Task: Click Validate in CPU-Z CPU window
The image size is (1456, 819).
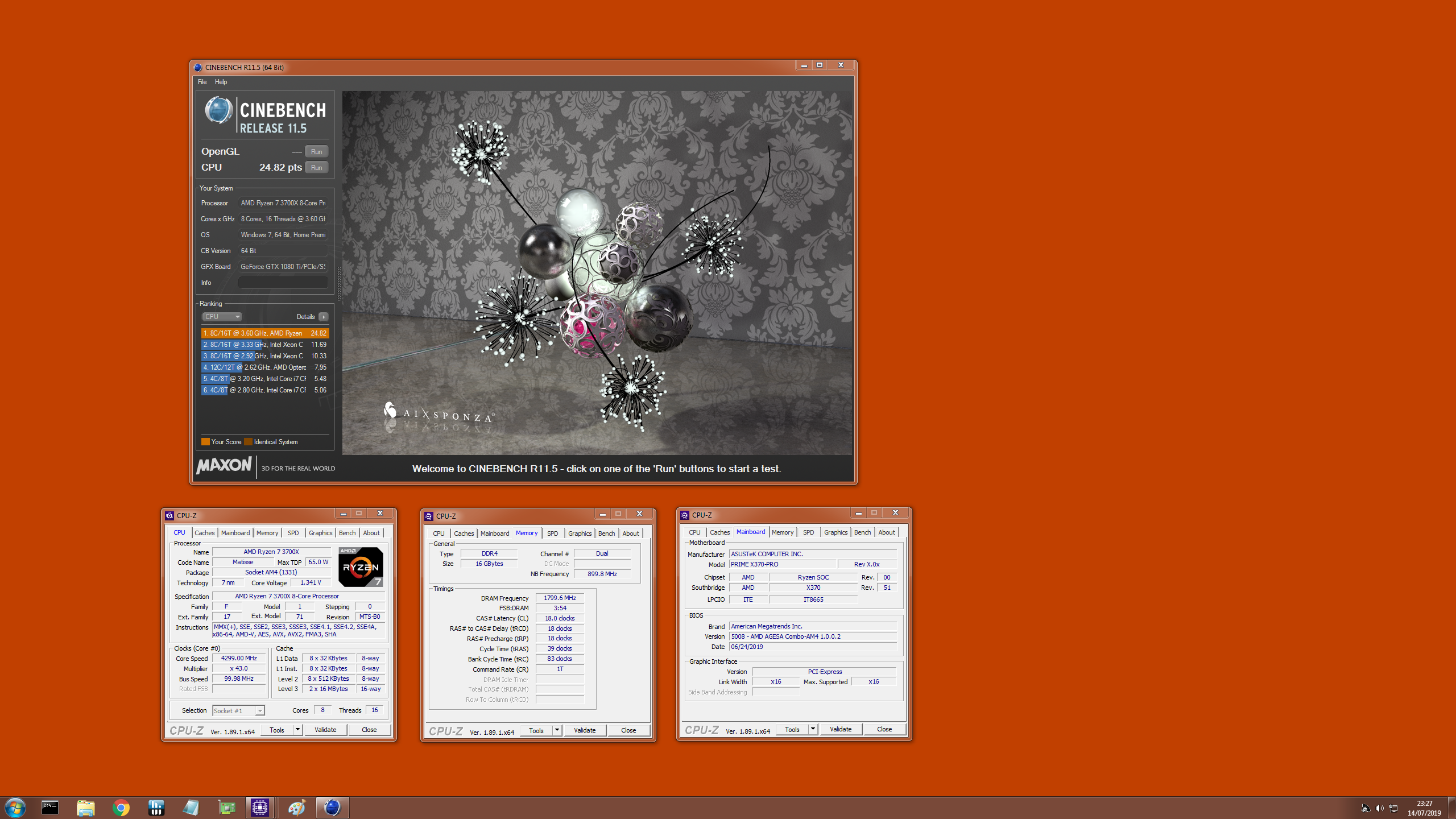Action: point(325,730)
